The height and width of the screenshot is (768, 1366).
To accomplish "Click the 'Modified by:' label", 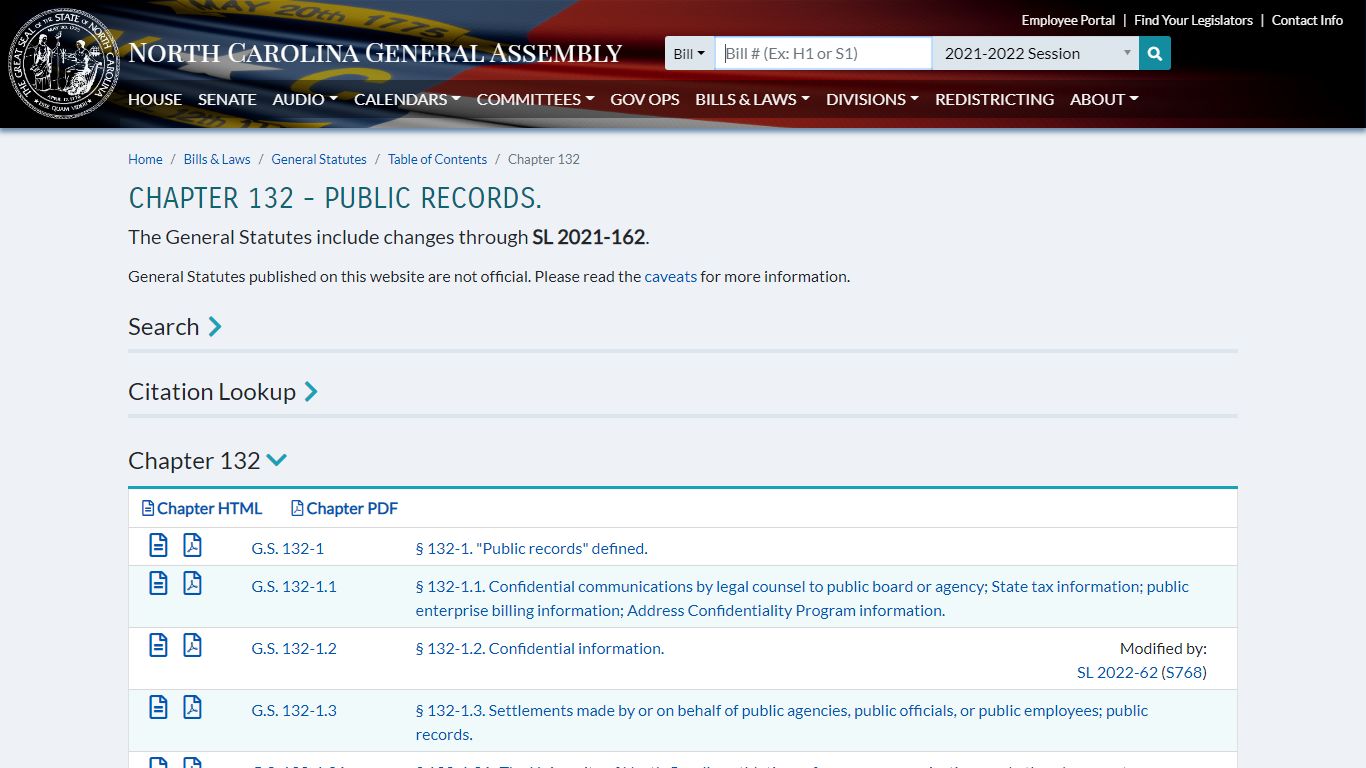I will tap(1163, 648).
